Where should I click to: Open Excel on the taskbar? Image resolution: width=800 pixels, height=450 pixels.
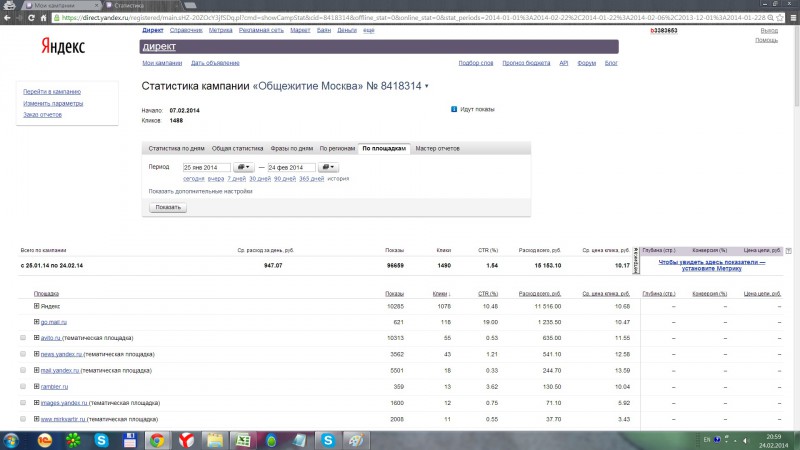pyautogui.click(x=243, y=440)
